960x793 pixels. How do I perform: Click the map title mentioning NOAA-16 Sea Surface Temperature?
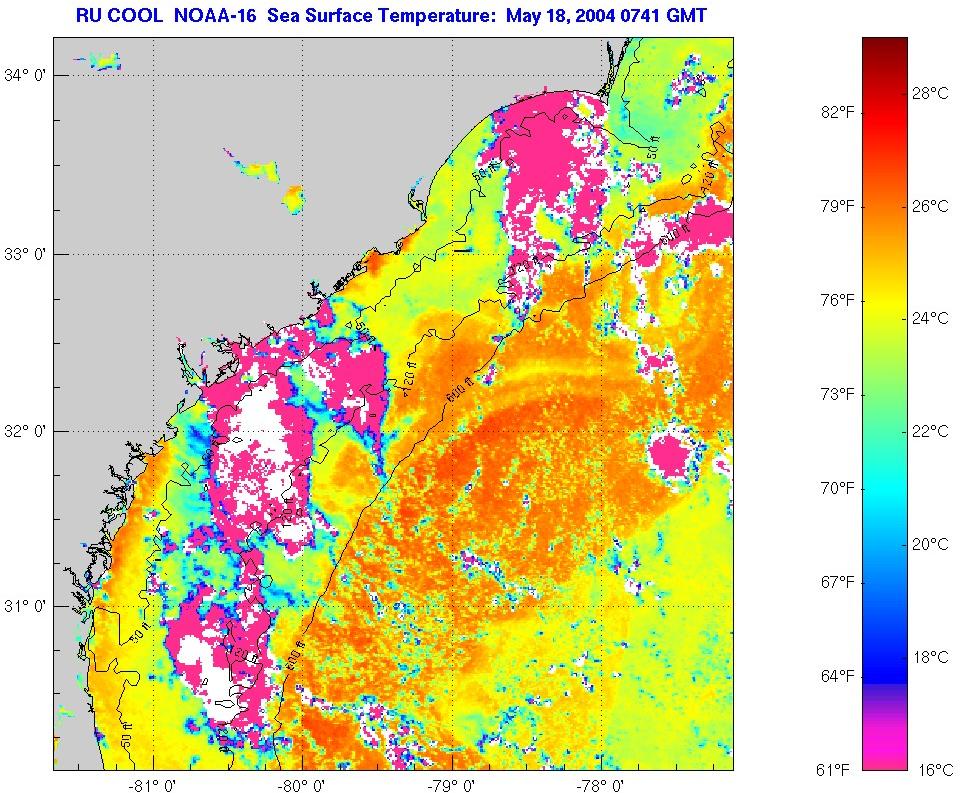pos(391,15)
